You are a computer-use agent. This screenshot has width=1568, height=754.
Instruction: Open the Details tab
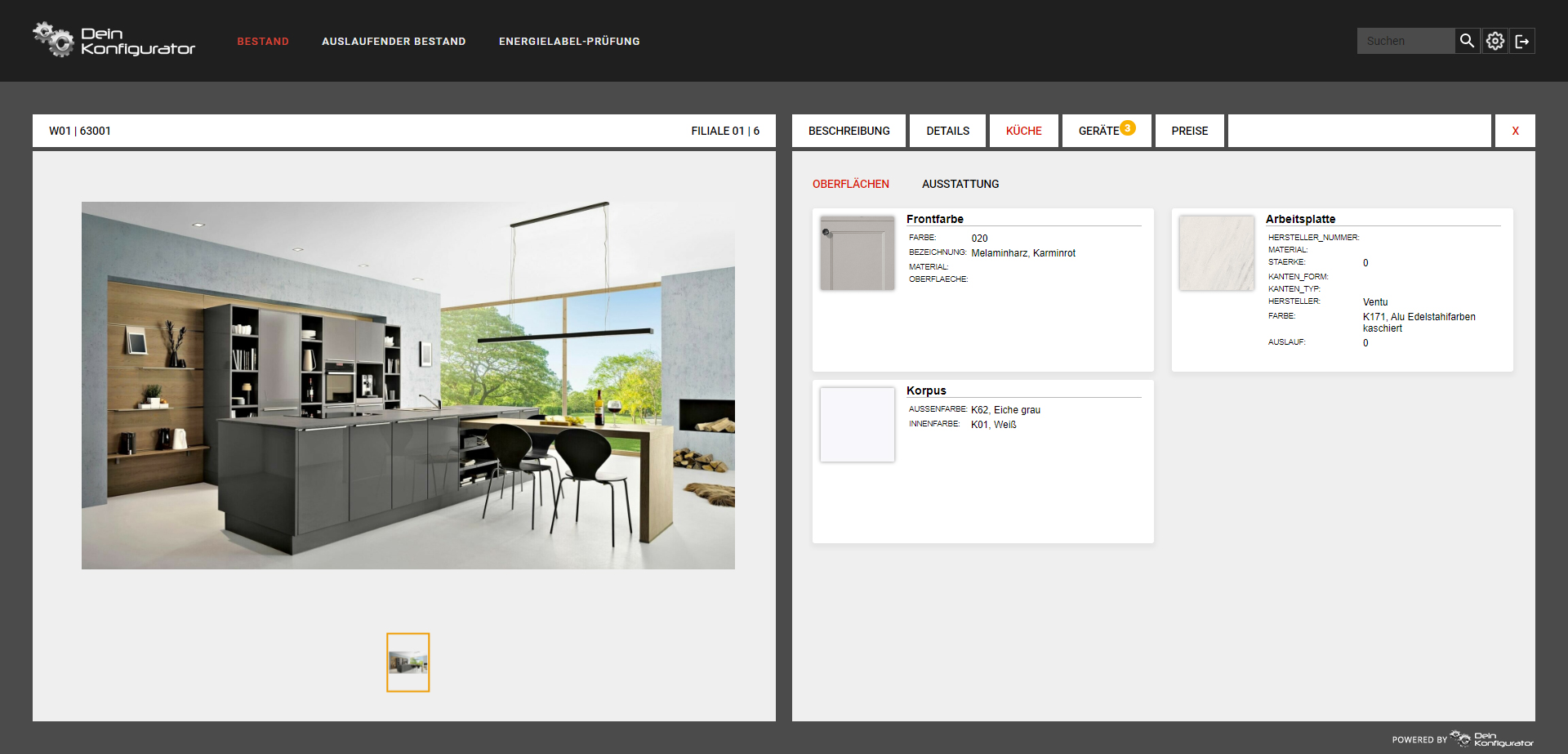click(947, 131)
